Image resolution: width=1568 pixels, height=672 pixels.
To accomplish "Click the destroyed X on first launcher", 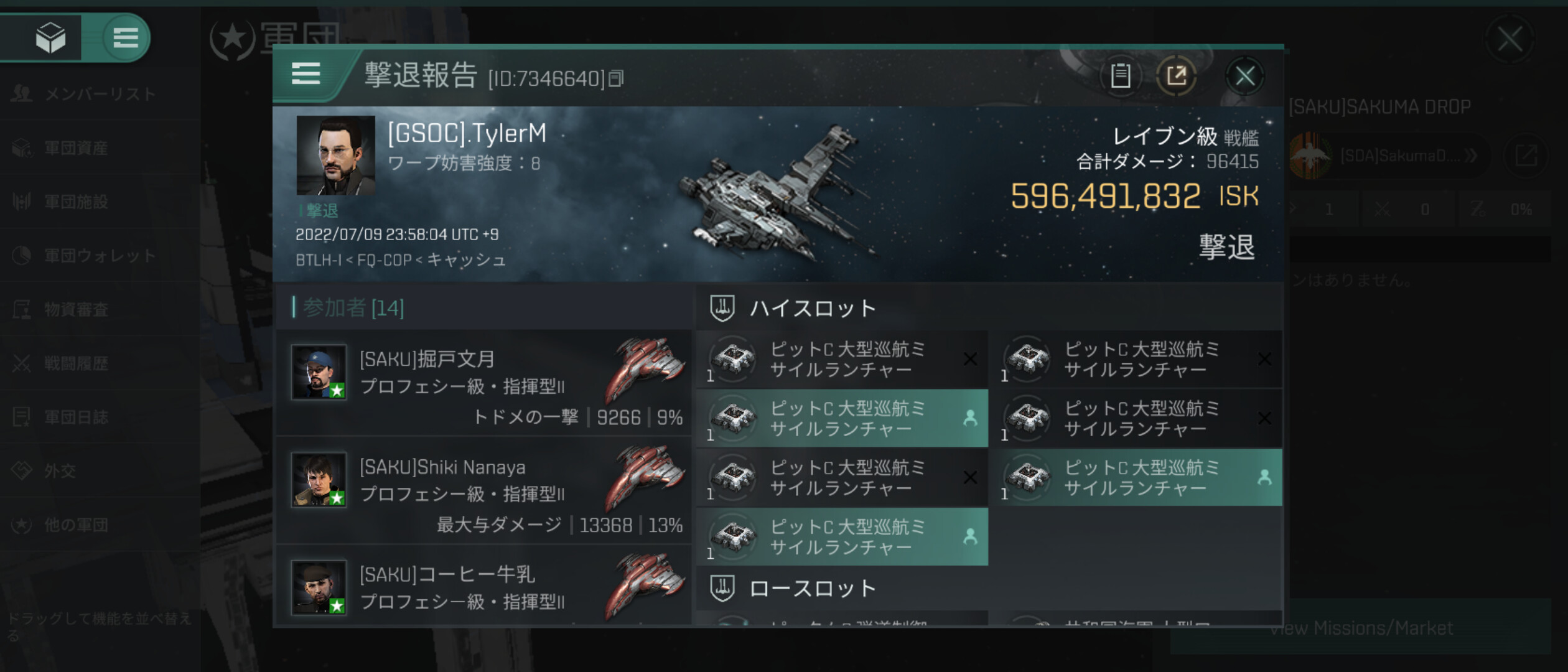I will click(x=970, y=359).
